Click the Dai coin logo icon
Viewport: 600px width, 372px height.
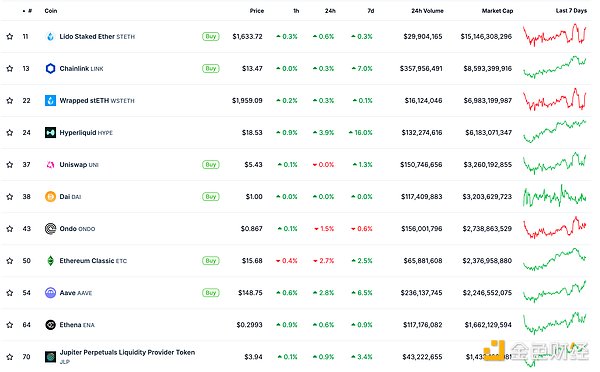click(51, 197)
